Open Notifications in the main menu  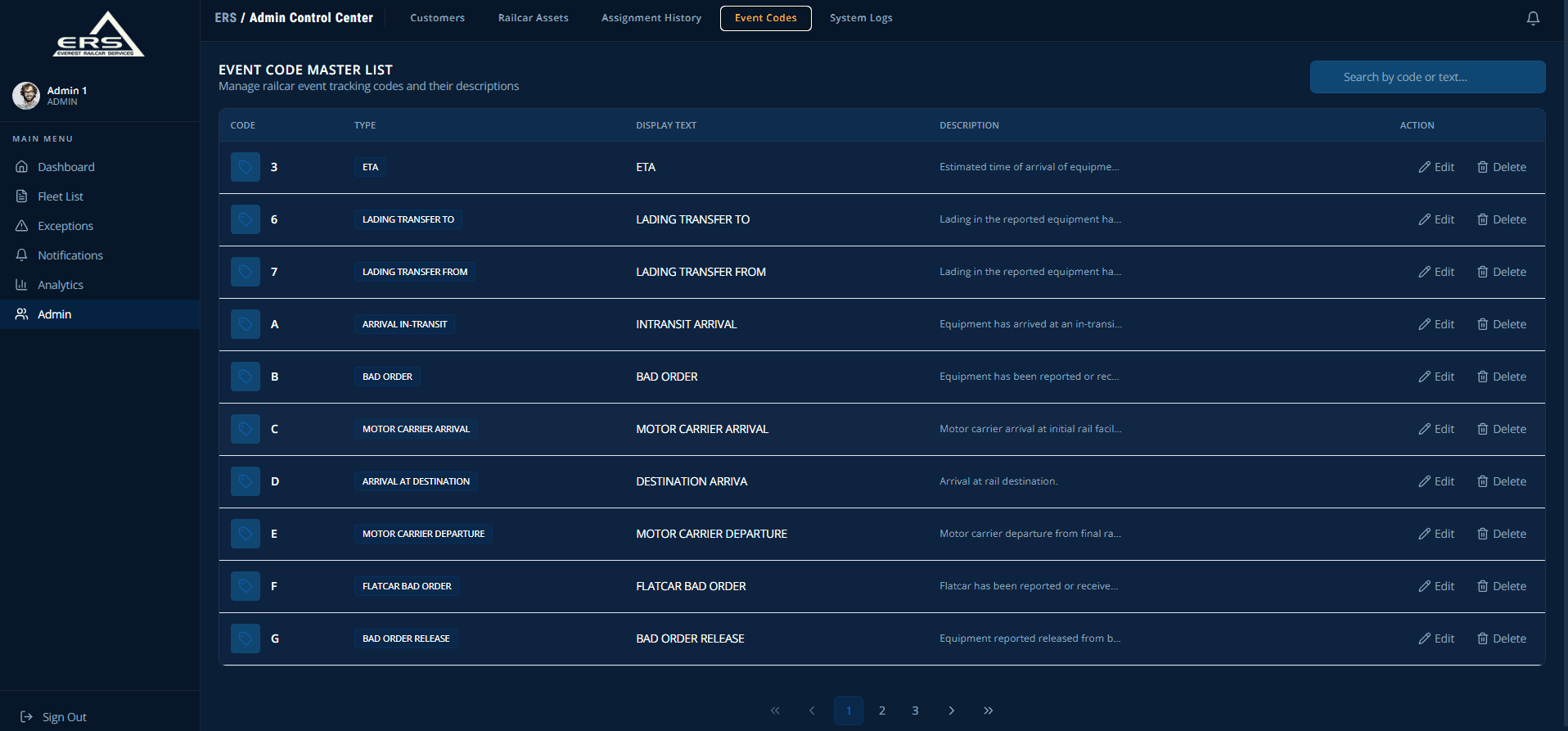(x=100, y=255)
